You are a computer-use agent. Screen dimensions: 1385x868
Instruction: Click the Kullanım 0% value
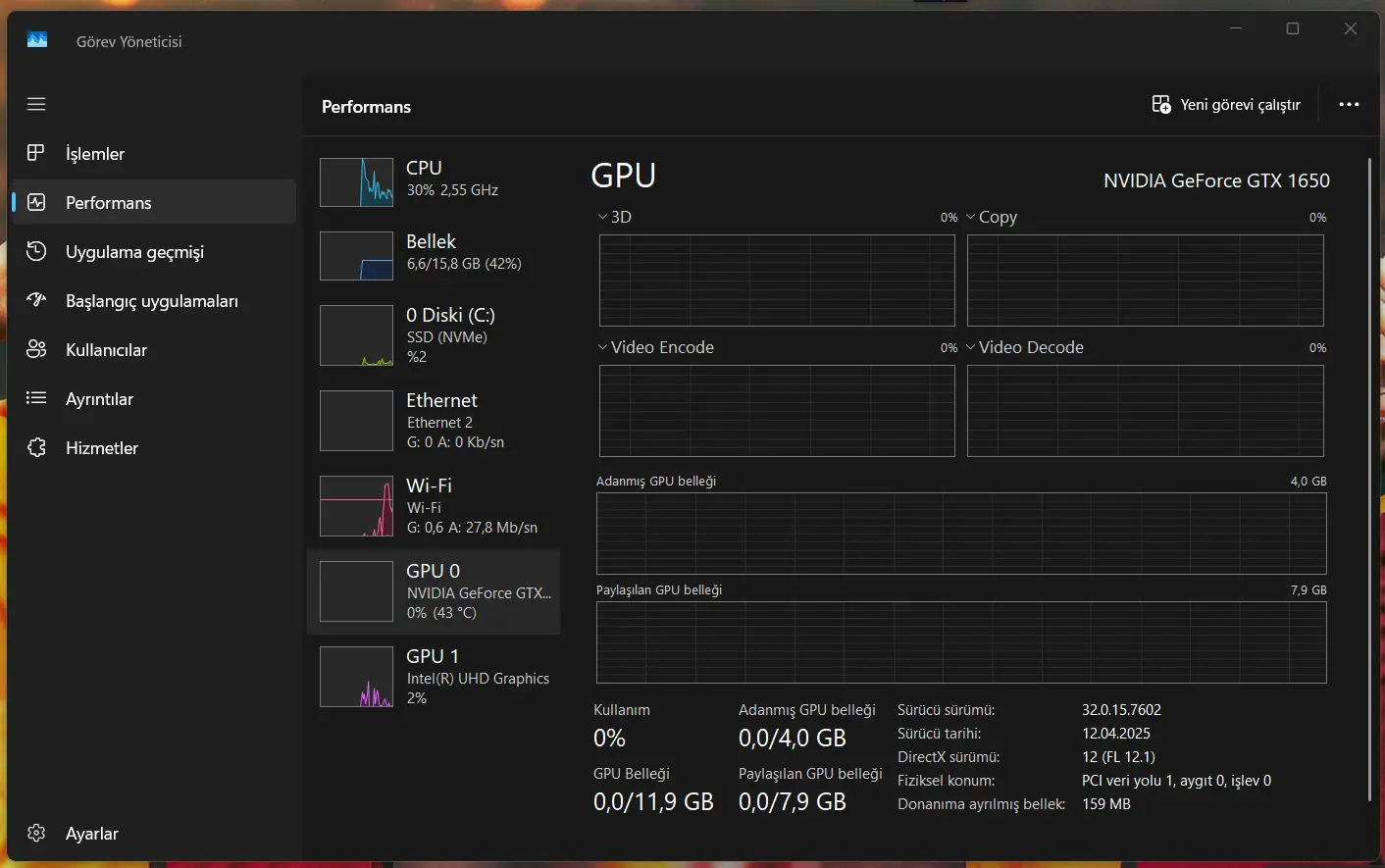(x=609, y=739)
